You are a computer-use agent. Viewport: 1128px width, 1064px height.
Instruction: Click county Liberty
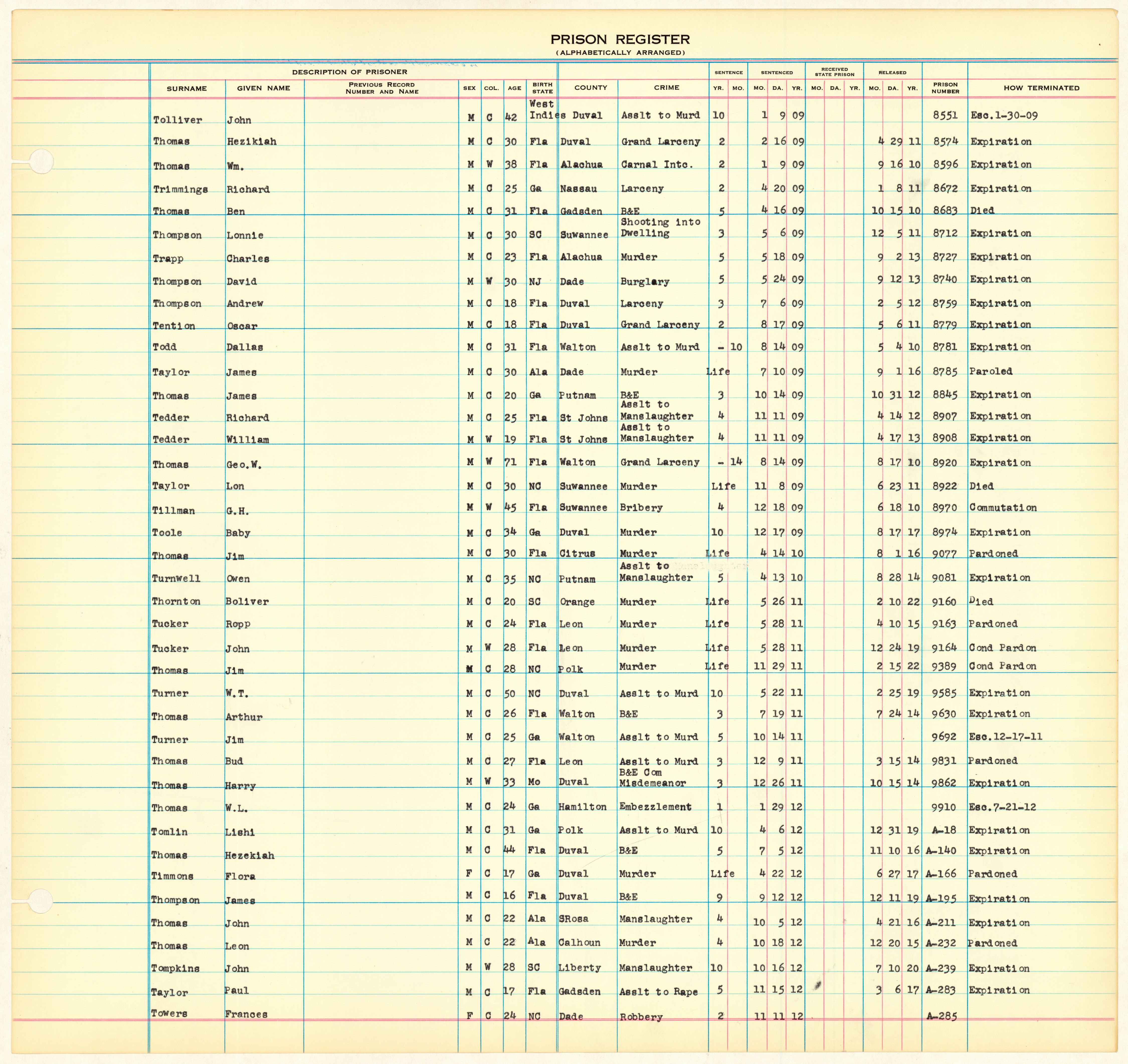point(579,968)
